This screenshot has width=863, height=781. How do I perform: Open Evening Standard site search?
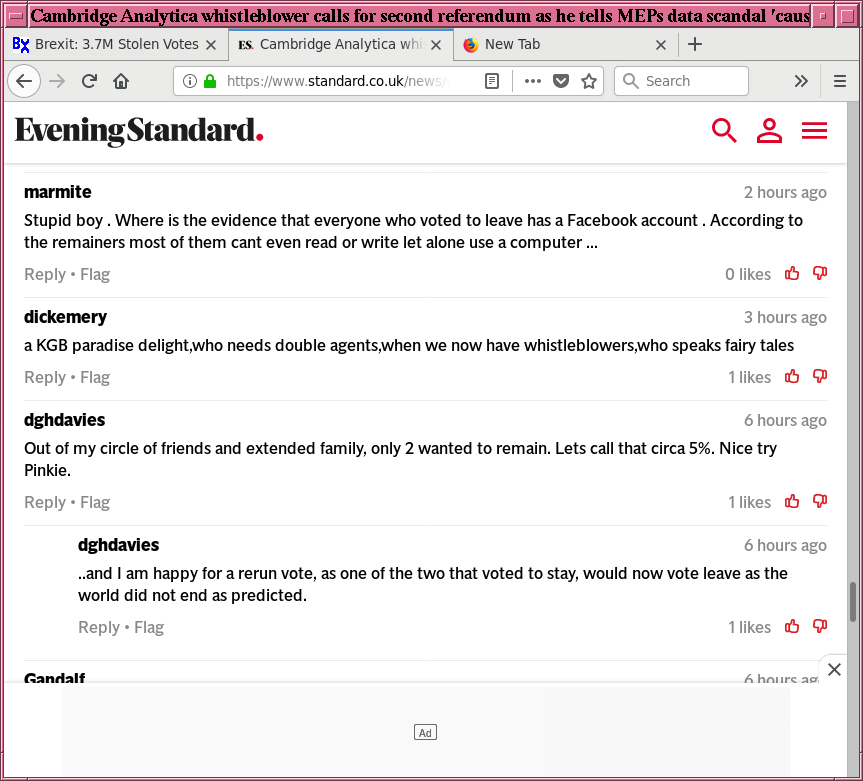coord(724,130)
